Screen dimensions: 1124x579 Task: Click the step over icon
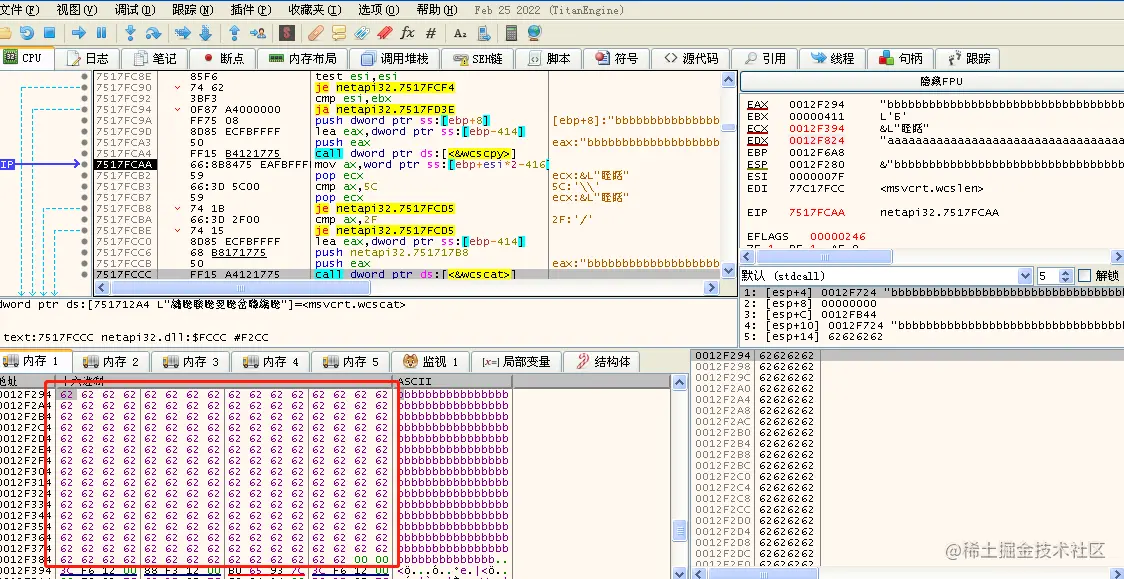click(x=153, y=33)
